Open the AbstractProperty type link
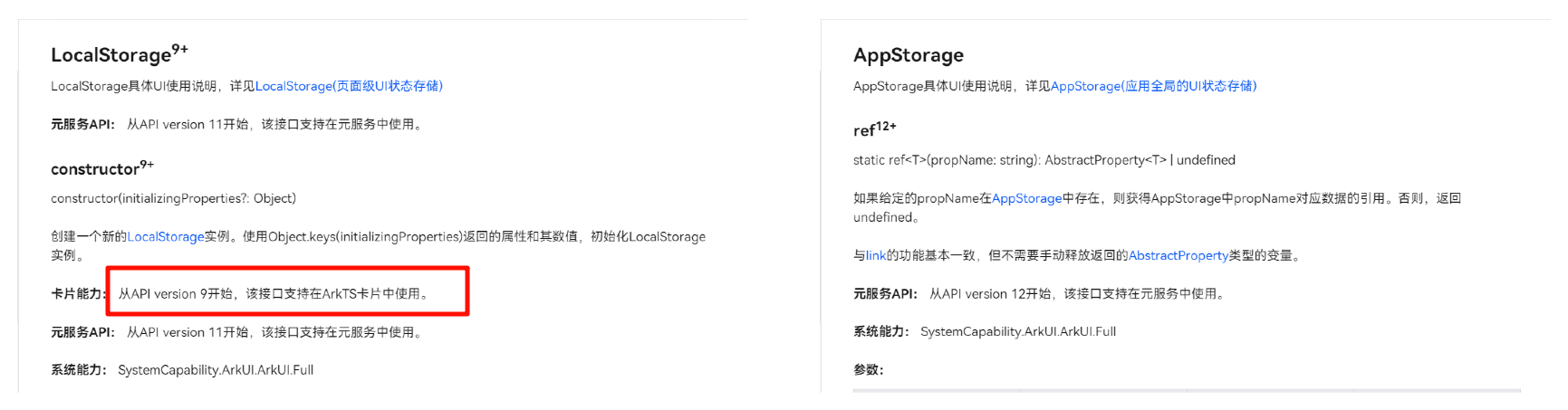Screen dimensions: 1568x410 (1178, 255)
